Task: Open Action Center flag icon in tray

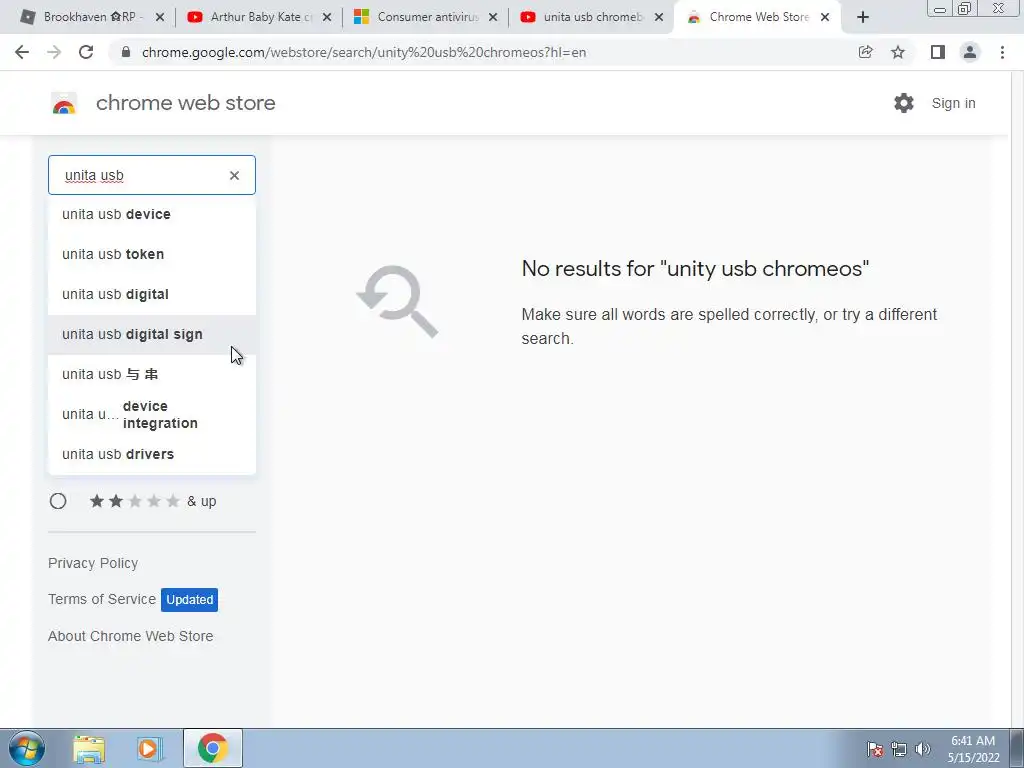Action: pos(875,749)
